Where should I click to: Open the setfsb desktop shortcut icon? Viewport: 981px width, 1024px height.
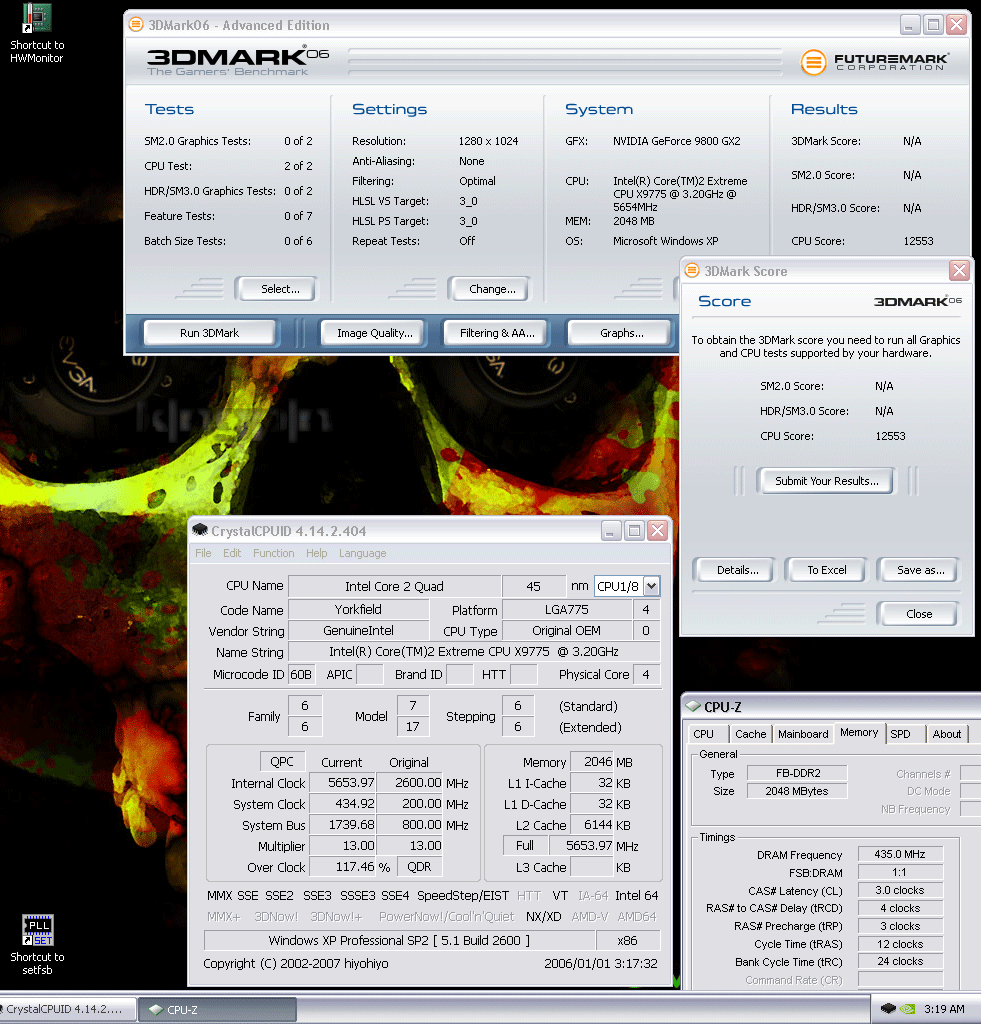pyautogui.click(x=37, y=930)
